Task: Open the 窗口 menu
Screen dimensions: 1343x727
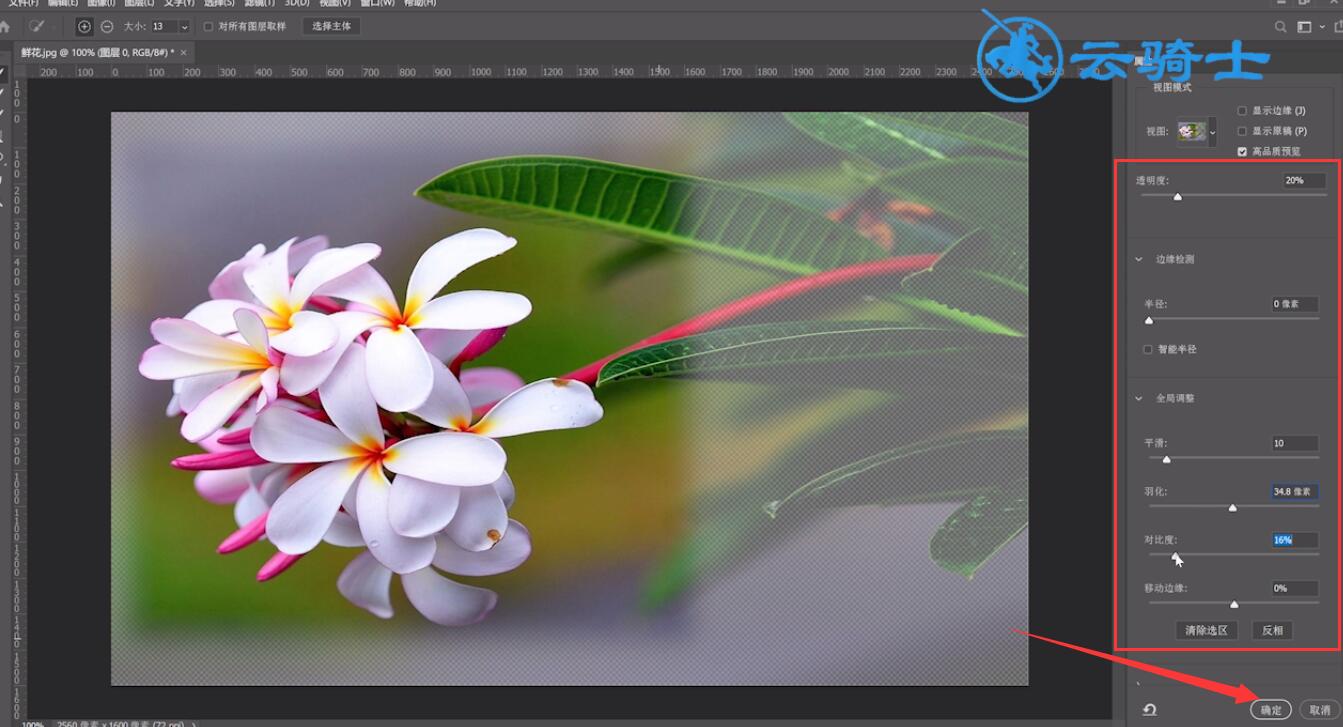Action: 376,3
